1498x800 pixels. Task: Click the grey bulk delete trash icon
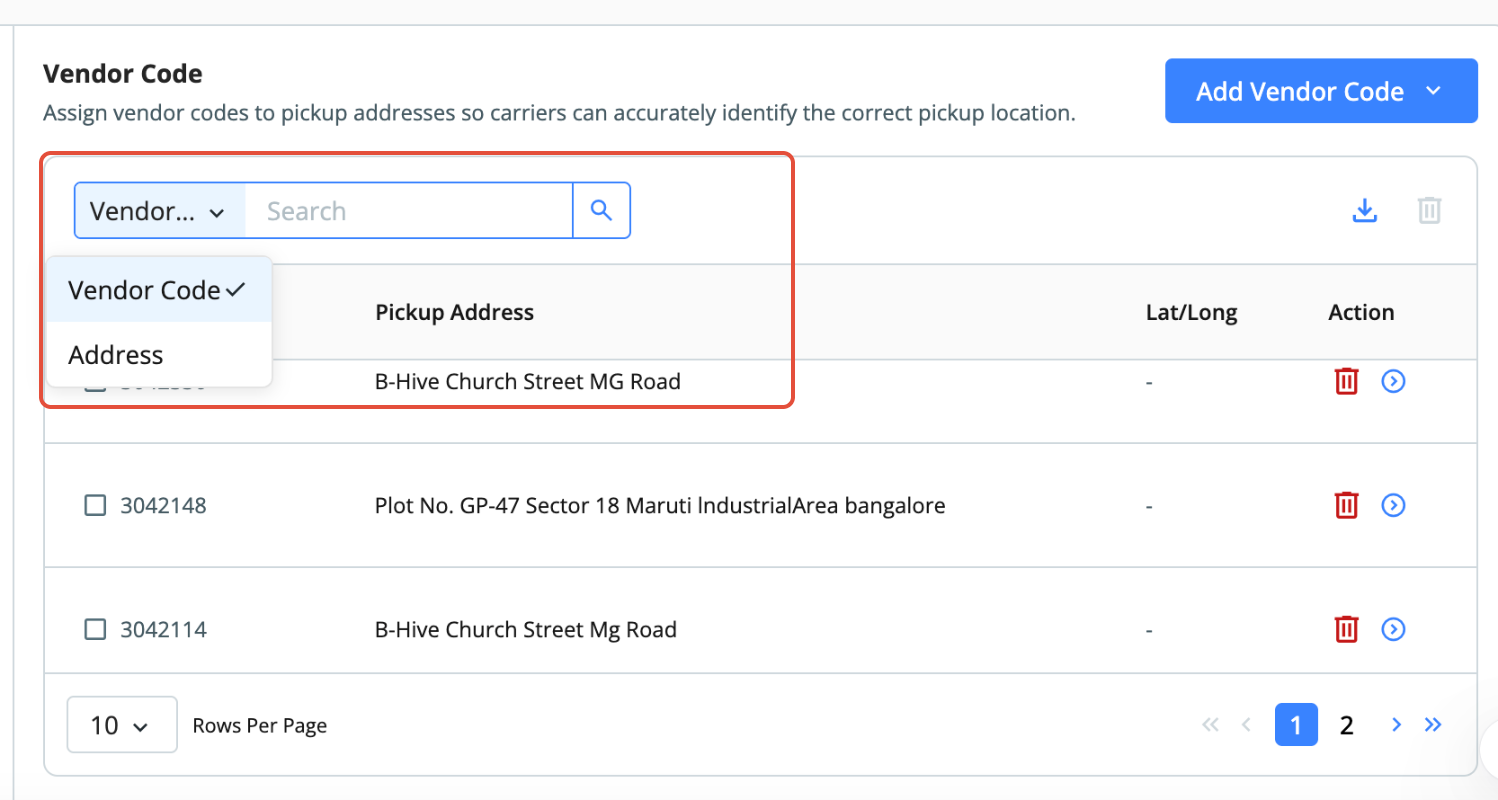coord(1430,211)
